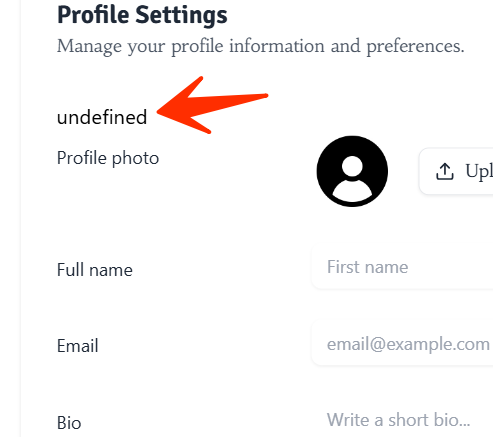
Task: Focus the email@example.com input field
Action: click(402, 343)
